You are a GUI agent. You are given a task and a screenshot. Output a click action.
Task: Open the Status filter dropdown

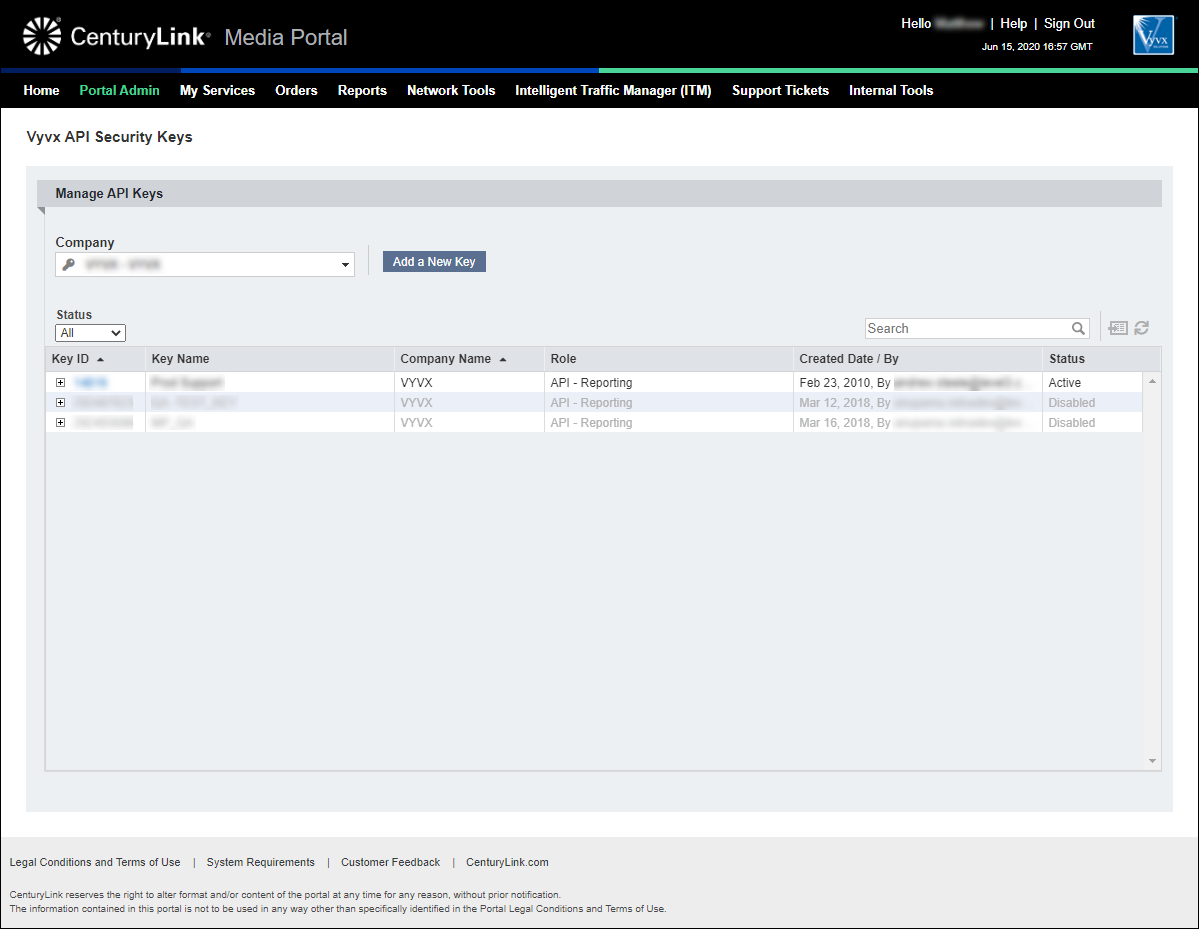tap(90, 333)
